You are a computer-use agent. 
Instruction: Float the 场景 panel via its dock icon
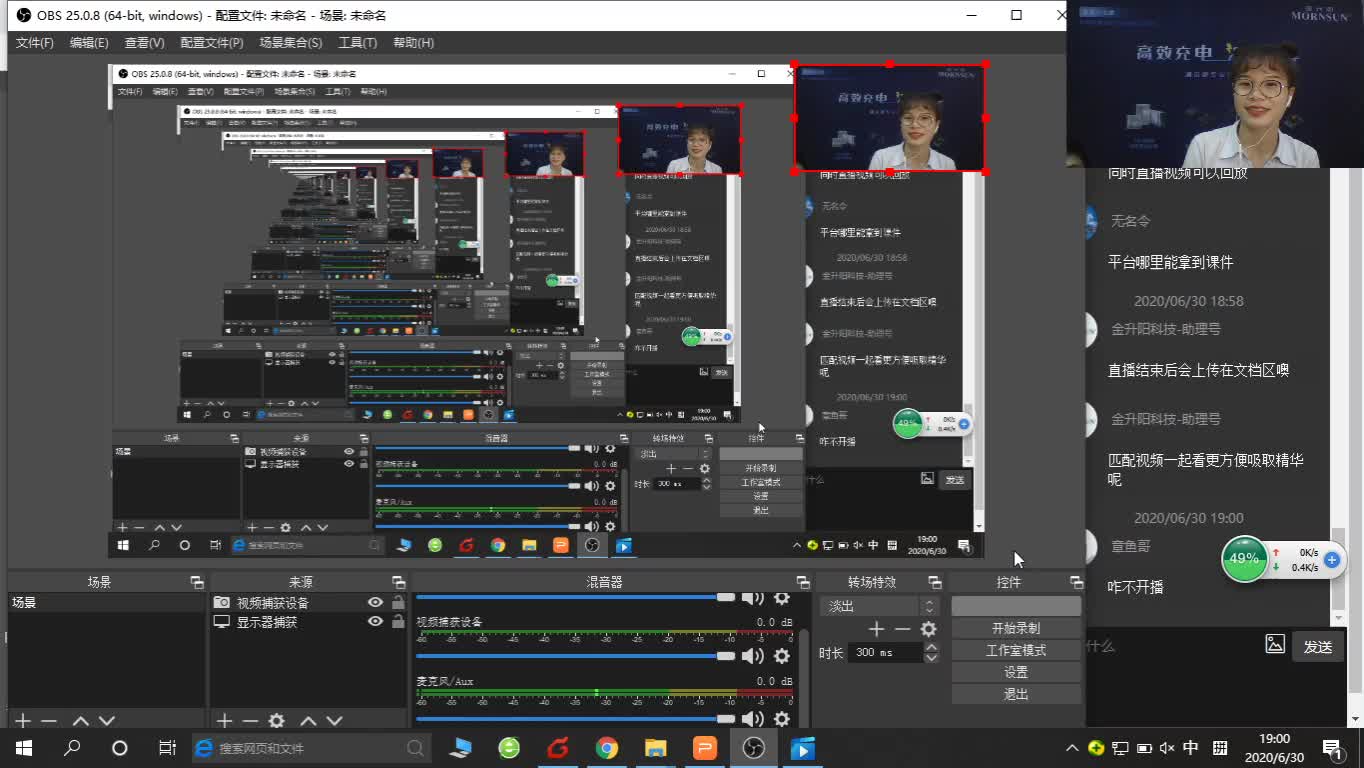(x=196, y=582)
